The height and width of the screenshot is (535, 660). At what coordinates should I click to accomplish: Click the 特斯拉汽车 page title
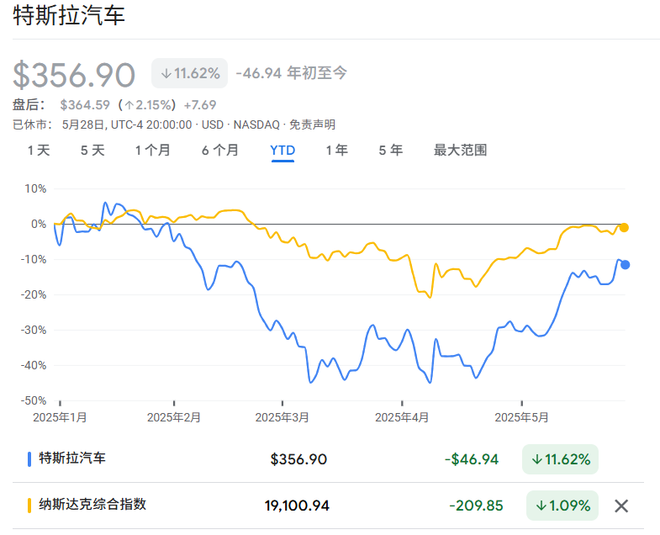coord(69,15)
